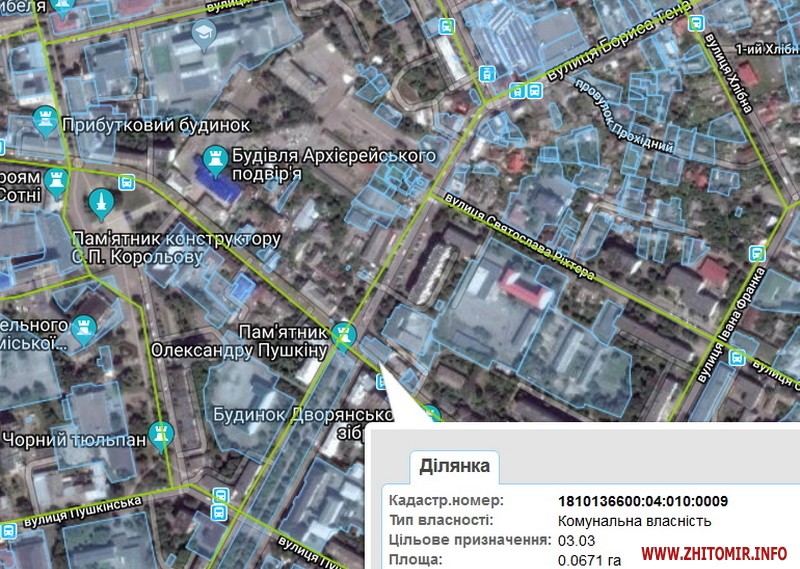
Task: Click the вулиця Святослава Ріхтера street label
Action: click(x=521, y=232)
